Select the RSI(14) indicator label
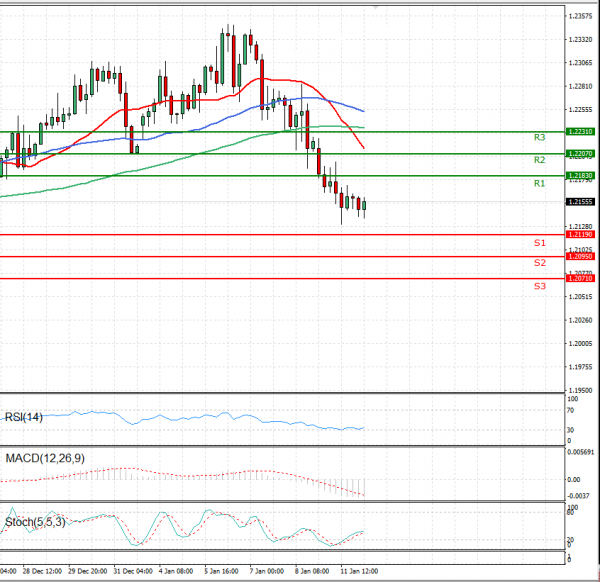The width and height of the screenshot is (600, 582). (24, 417)
